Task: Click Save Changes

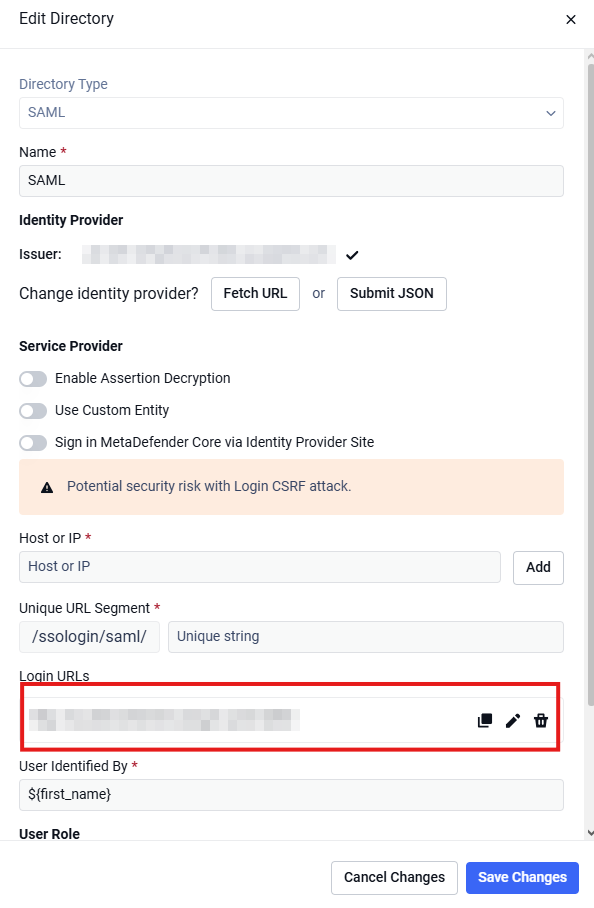Action: click(522, 877)
